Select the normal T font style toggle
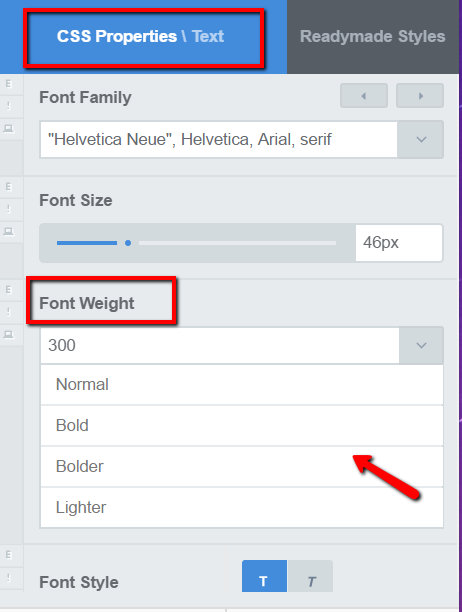462x612 pixels. point(264,576)
